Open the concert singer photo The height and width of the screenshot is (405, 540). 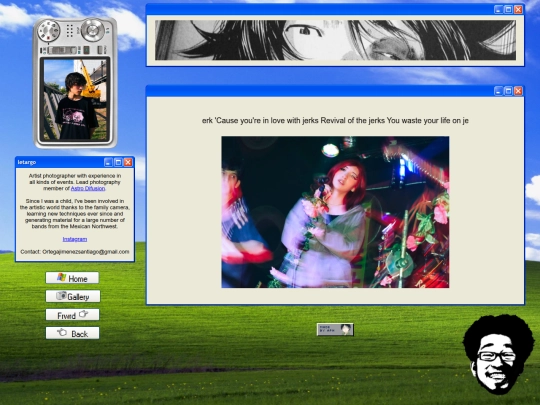coord(335,212)
